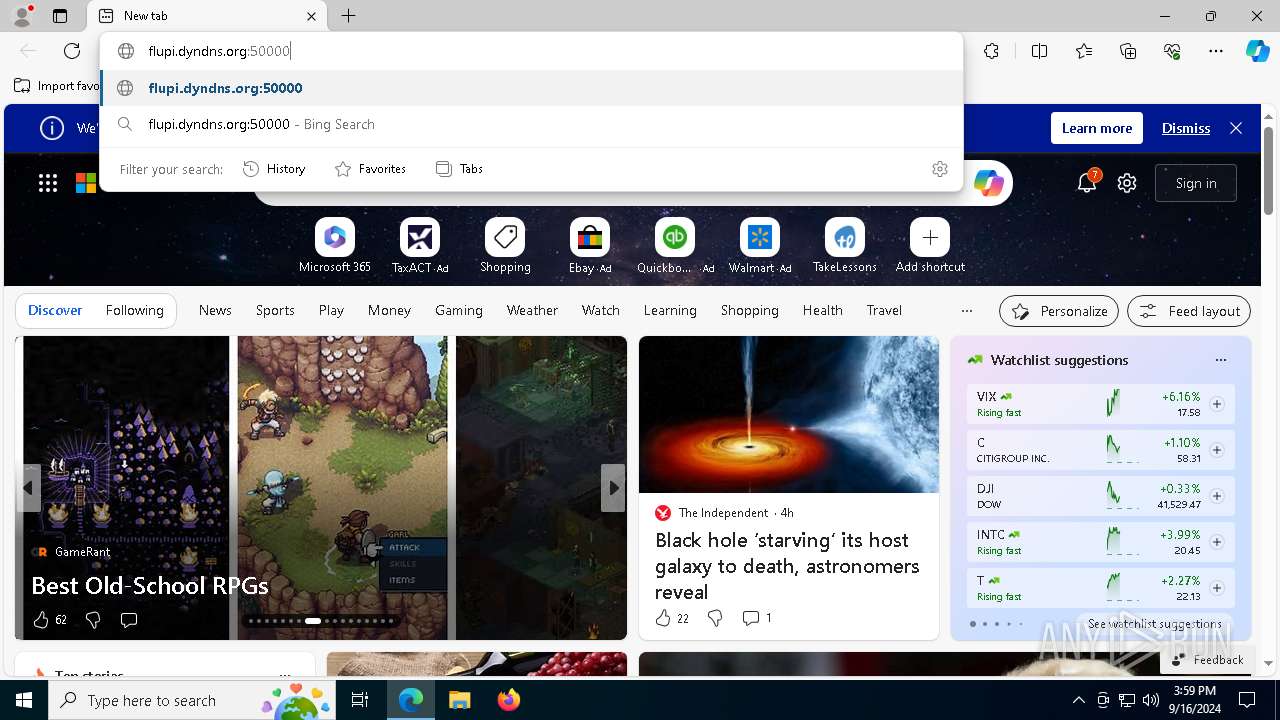
Task: Open the Money category tab
Action: 389,310
